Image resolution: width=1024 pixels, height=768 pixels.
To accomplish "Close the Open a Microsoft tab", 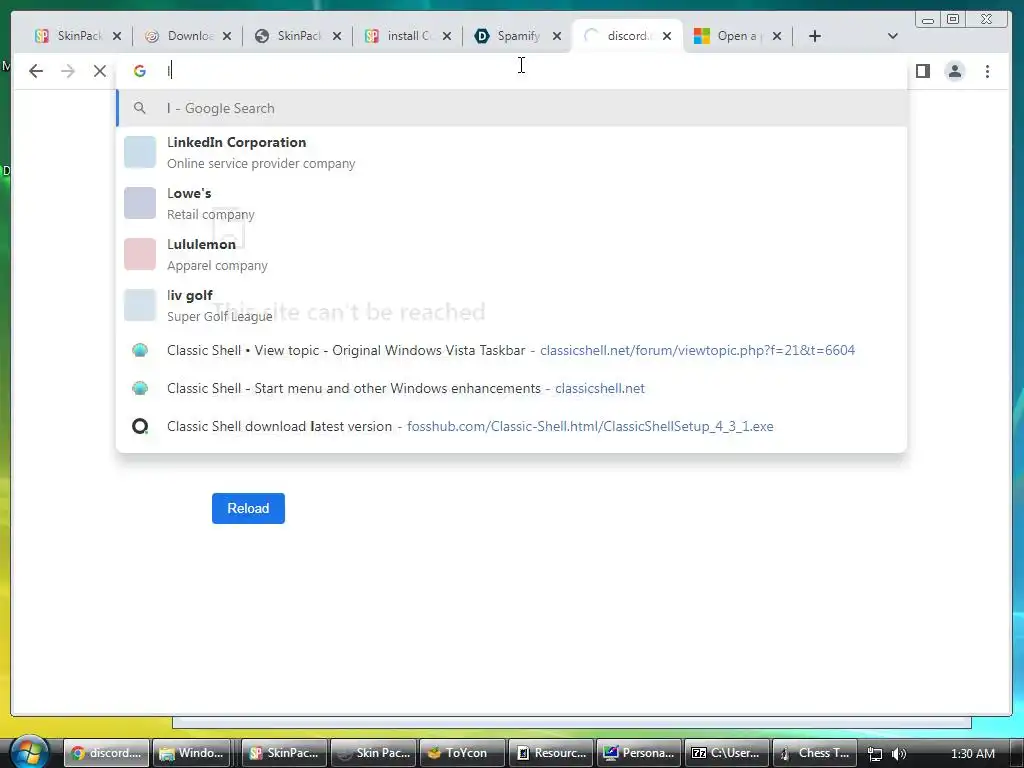I will (776, 36).
